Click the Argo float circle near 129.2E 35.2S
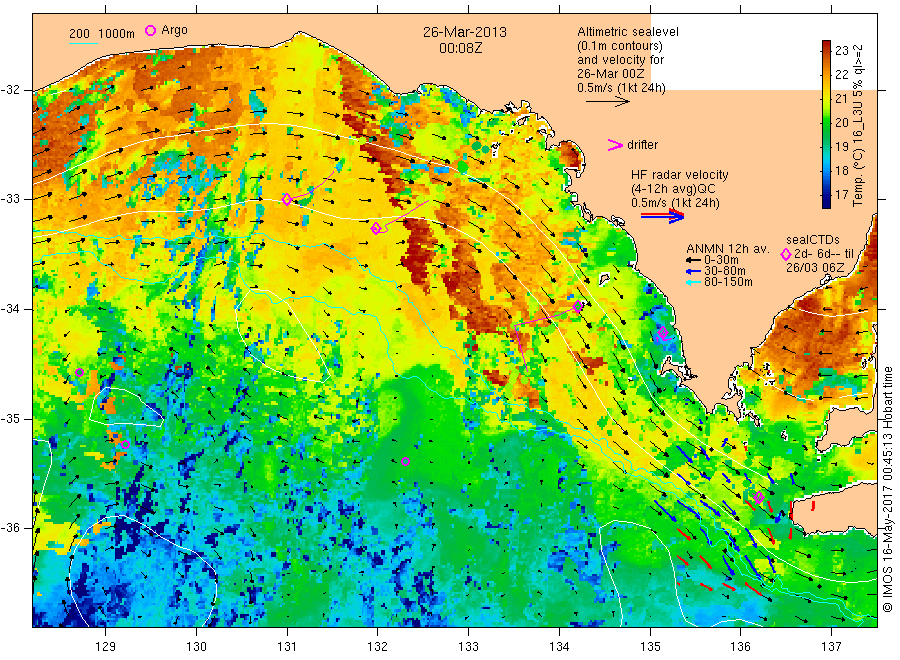Viewport: 900px width, 660px height. click(x=125, y=444)
